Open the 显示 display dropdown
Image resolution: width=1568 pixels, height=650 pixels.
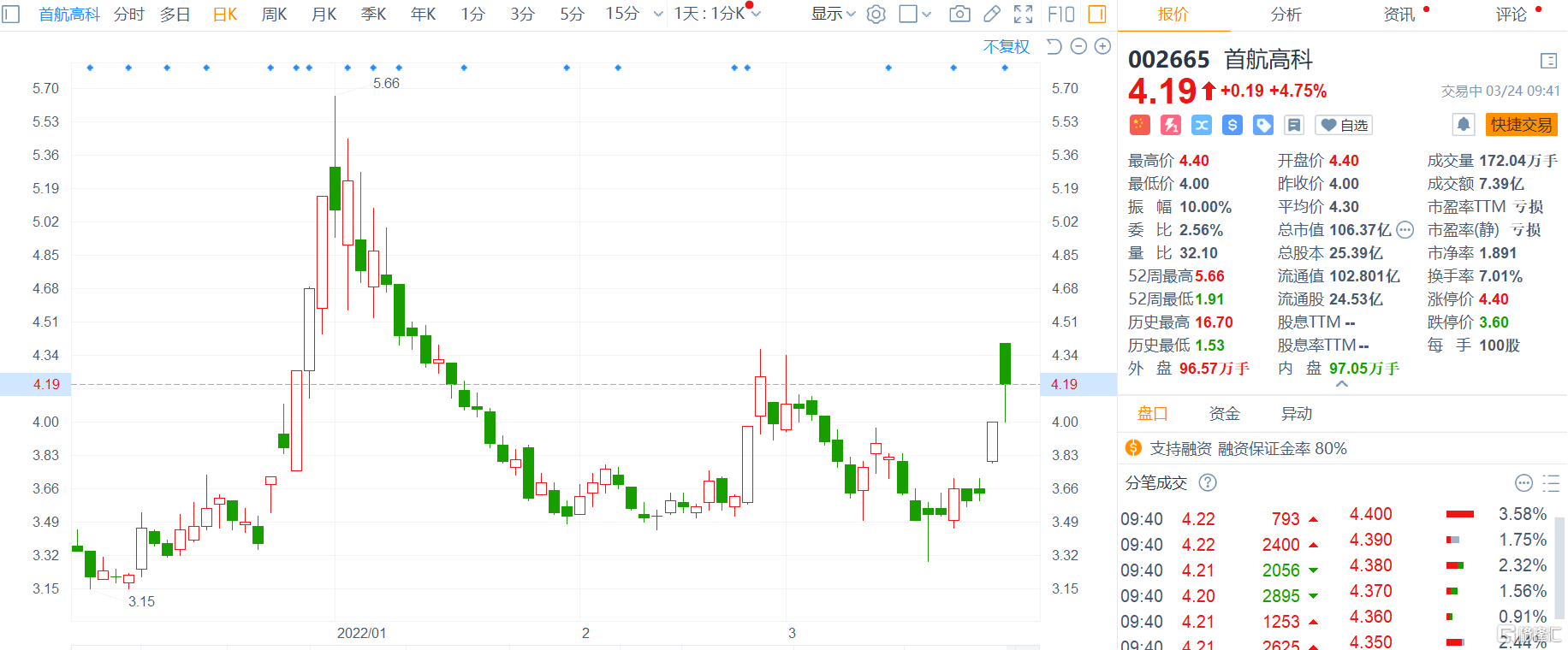pos(833,14)
